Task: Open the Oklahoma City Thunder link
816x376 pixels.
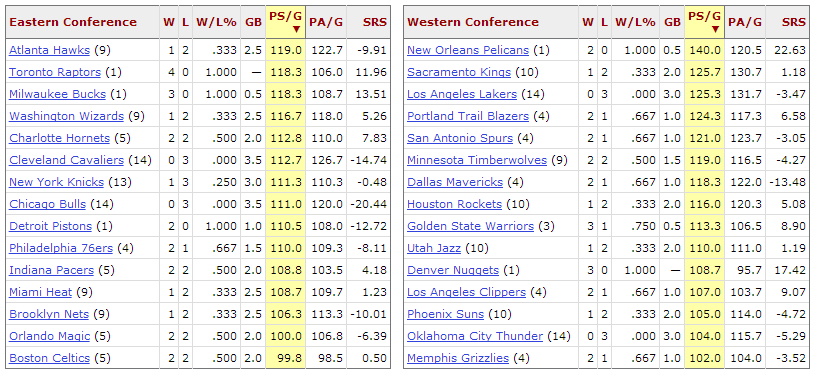Action: (475, 336)
